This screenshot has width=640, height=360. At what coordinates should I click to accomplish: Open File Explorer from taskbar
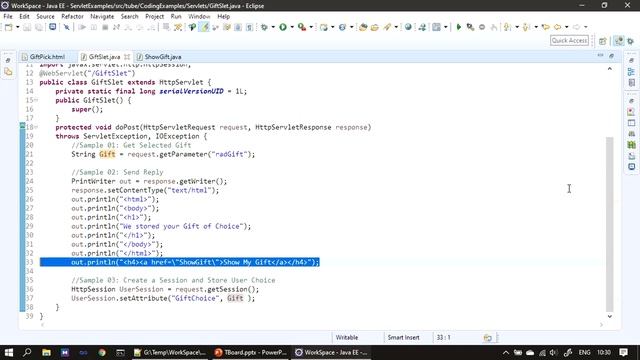pyautogui.click(x=46, y=352)
